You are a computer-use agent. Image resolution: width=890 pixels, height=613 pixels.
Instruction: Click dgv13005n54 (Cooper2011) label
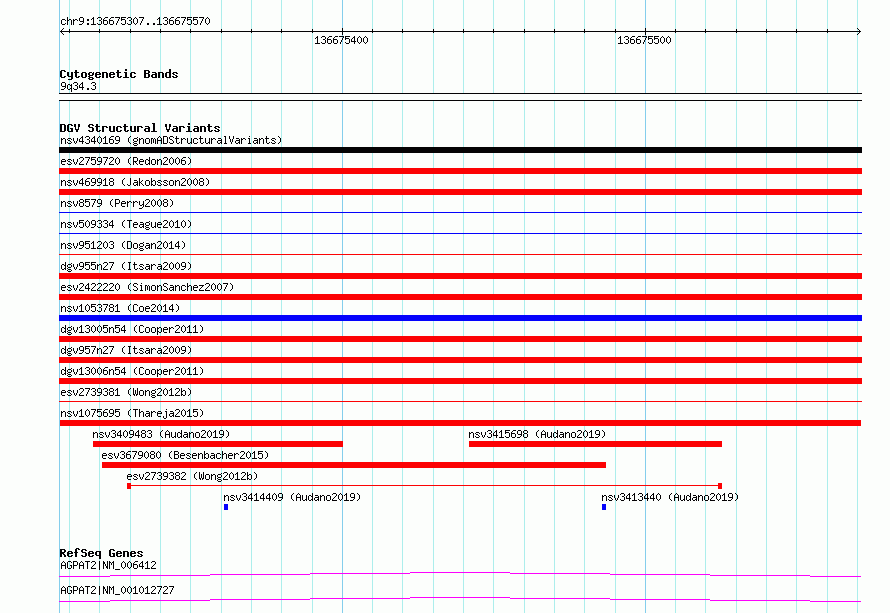(x=132, y=329)
